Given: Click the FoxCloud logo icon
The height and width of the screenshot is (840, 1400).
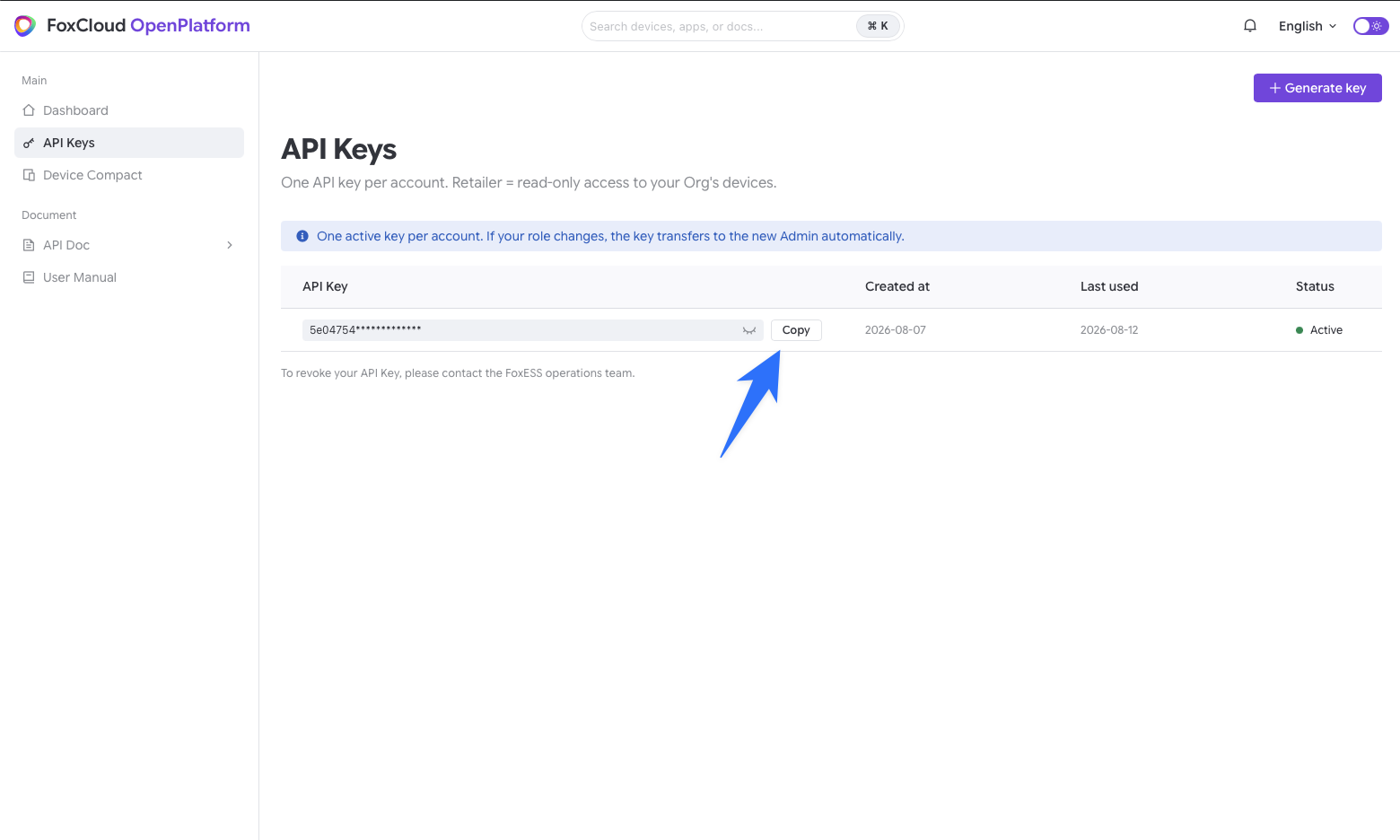Looking at the screenshot, I should (25, 26).
